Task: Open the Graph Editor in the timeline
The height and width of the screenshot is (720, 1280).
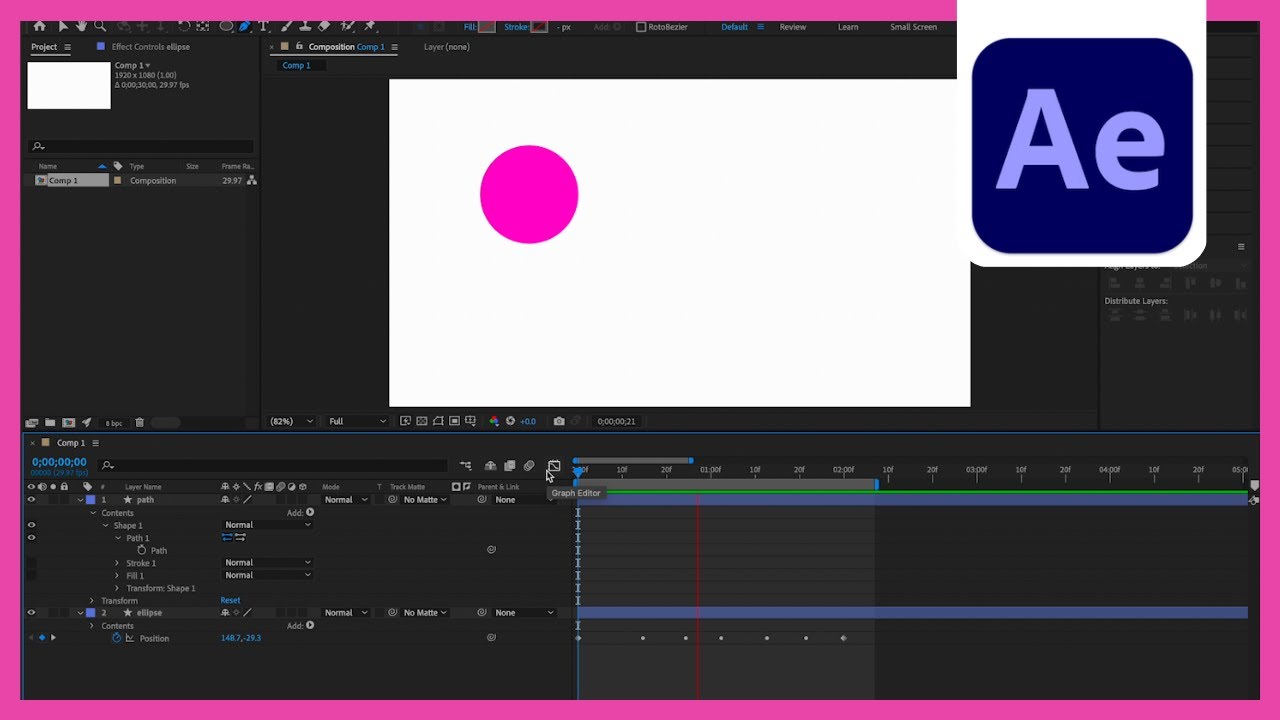Action: pyautogui.click(x=554, y=466)
